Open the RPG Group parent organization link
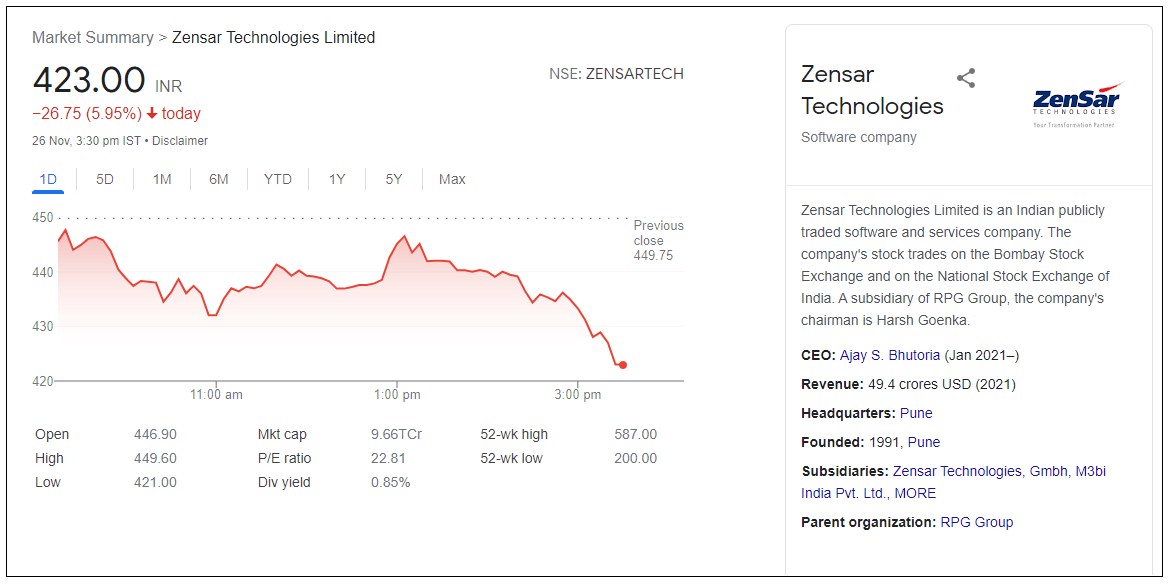Viewport: 1169px width, 585px height. (x=977, y=522)
